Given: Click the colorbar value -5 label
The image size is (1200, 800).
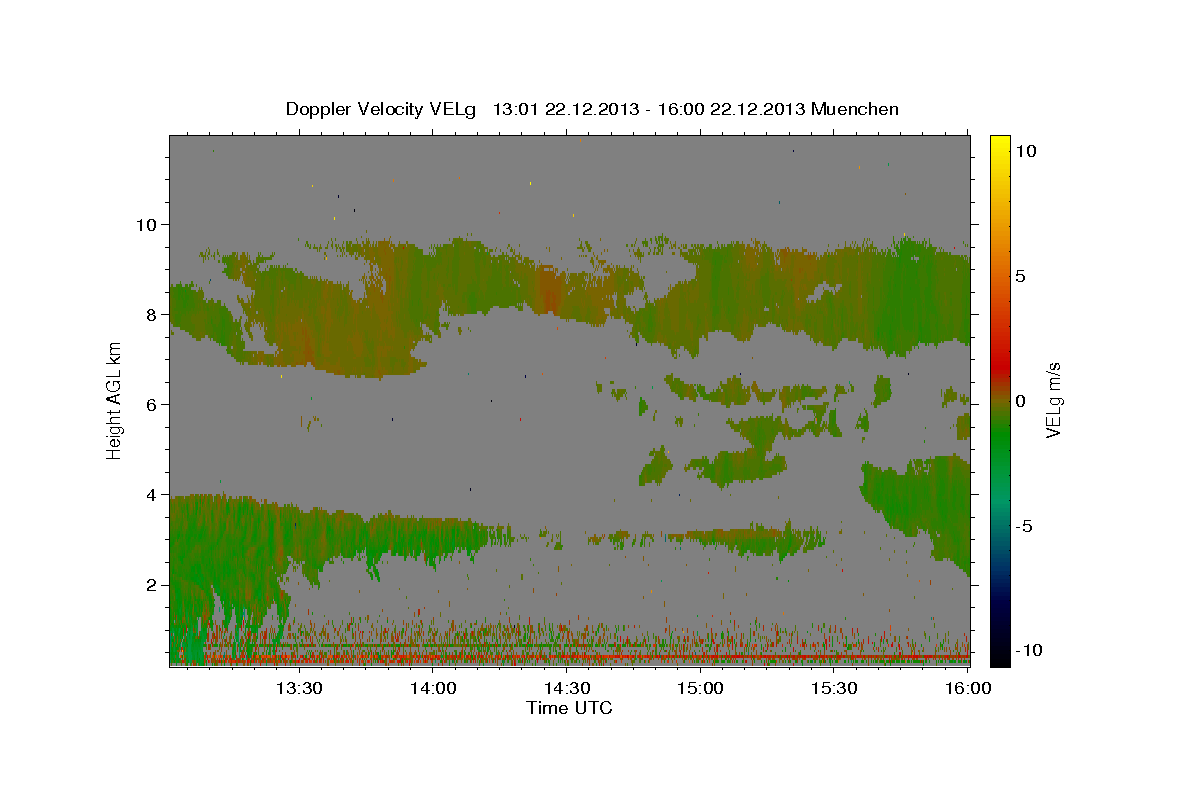Looking at the screenshot, I should click(x=1025, y=526).
